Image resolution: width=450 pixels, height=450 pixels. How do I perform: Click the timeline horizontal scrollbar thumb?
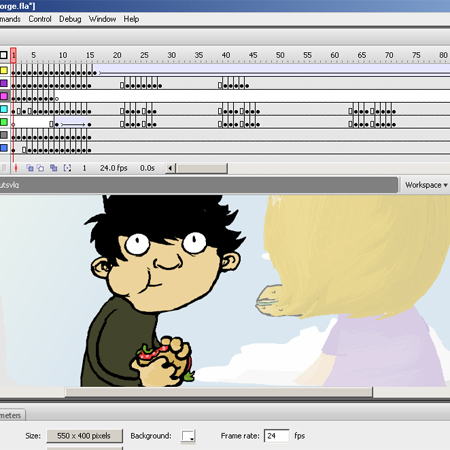point(202,168)
